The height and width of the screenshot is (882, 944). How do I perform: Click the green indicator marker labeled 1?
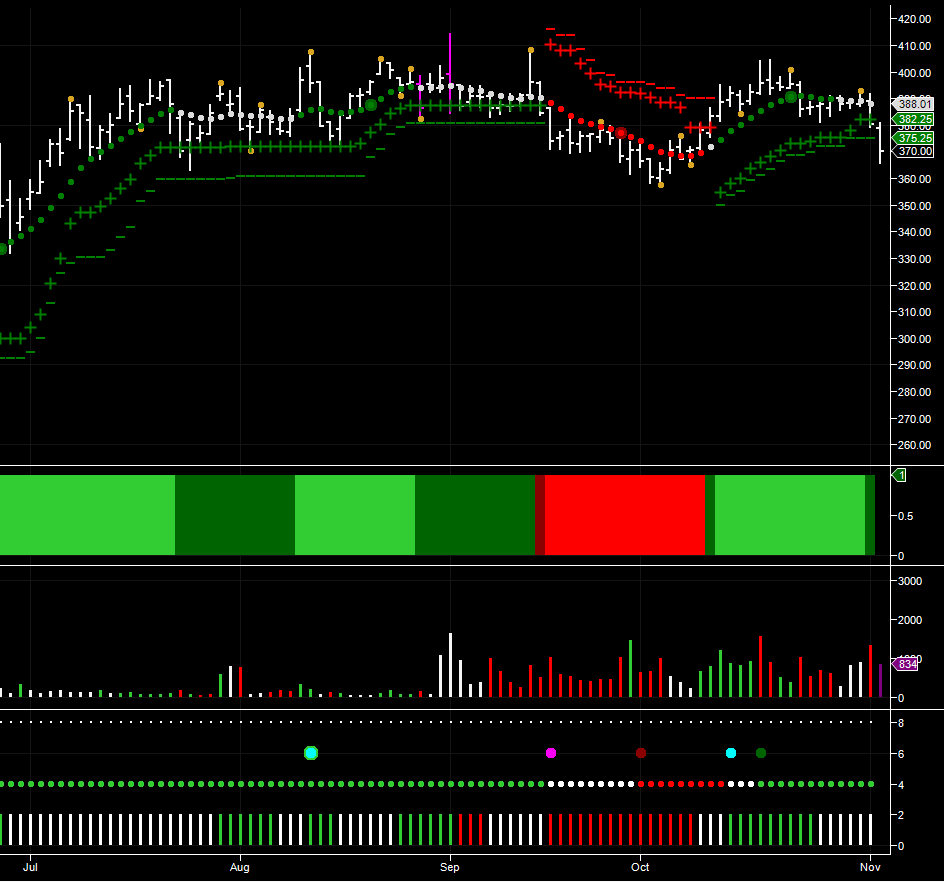[x=899, y=476]
